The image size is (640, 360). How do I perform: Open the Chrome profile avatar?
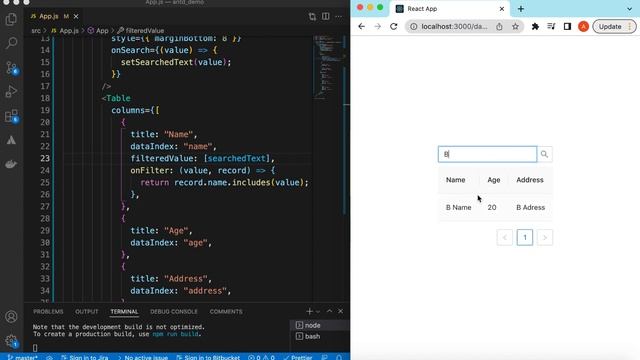coord(583,27)
